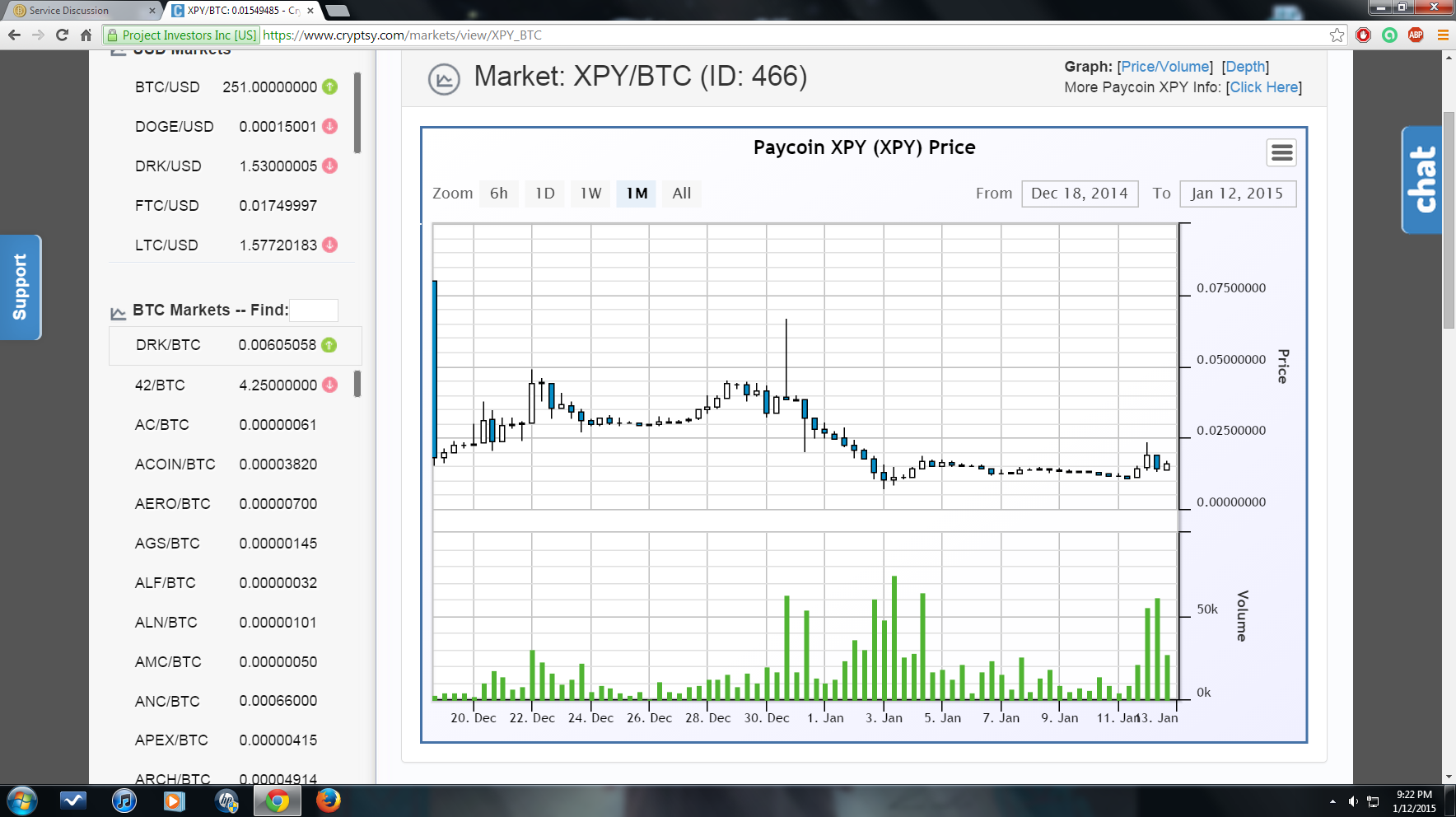Open the Price/Volume graph link

point(1165,67)
